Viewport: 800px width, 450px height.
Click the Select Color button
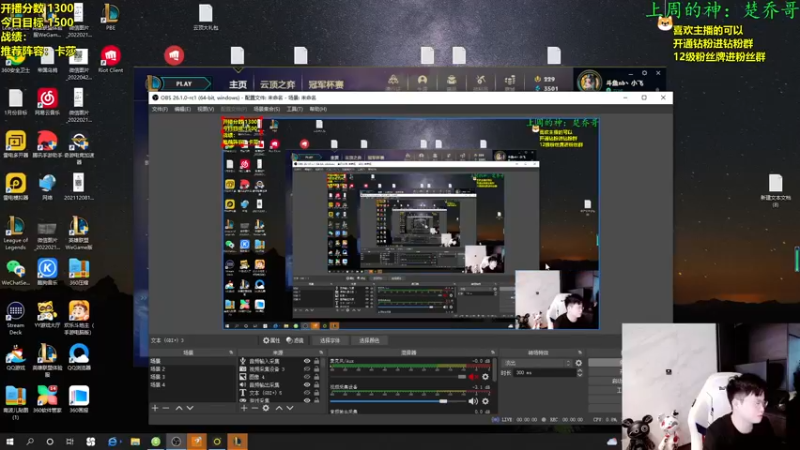click(369, 340)
